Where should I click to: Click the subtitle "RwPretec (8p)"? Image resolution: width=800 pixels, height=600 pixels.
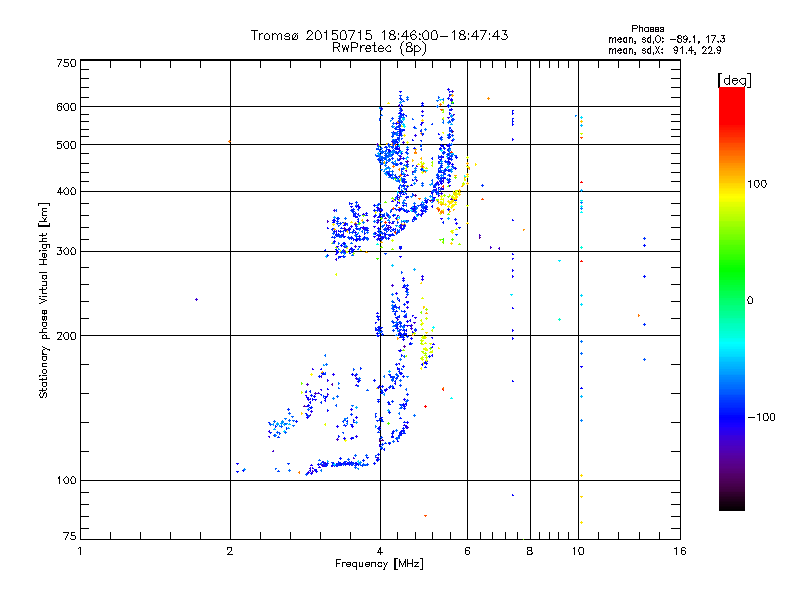379,48
